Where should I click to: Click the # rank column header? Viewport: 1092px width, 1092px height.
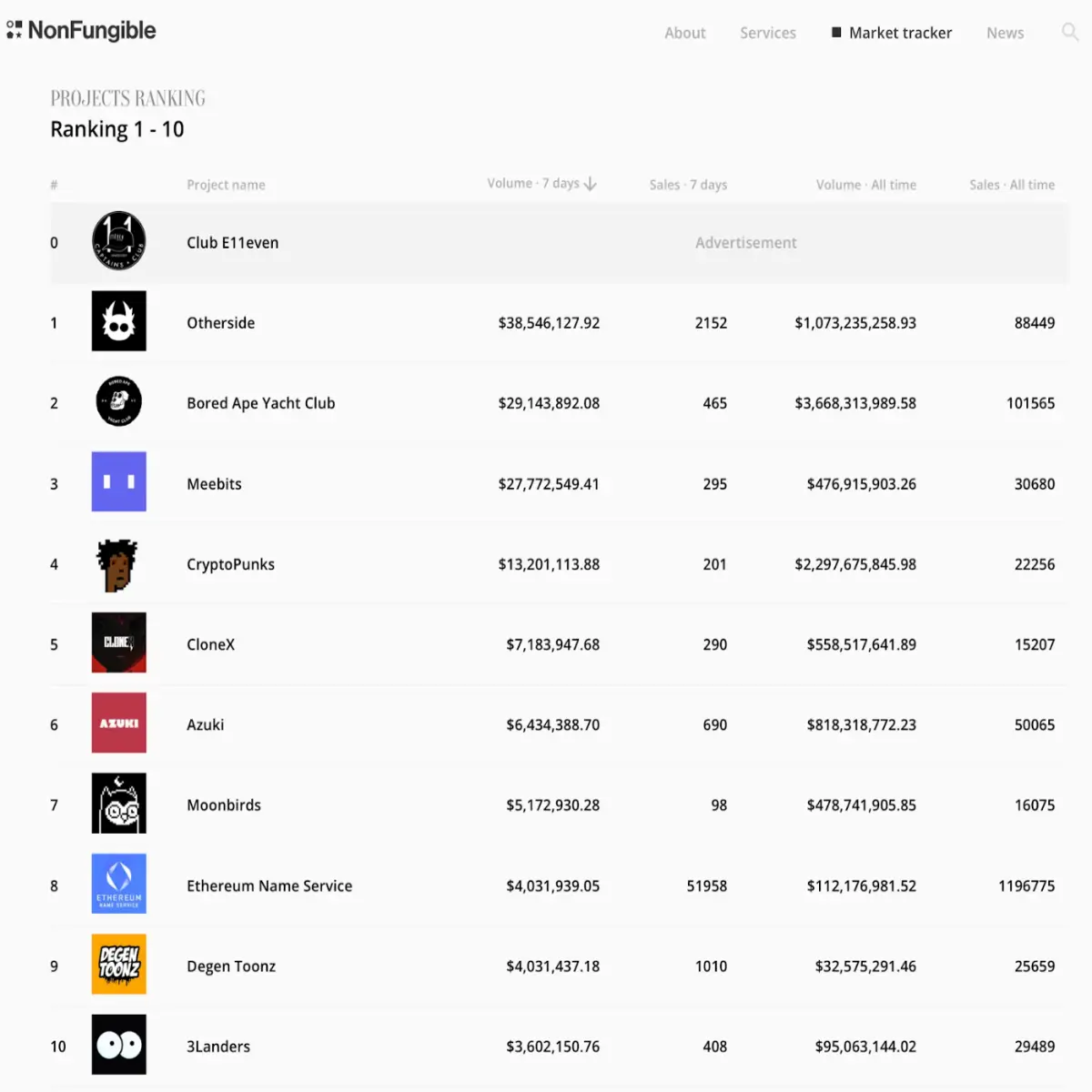[x=54, y=185]
